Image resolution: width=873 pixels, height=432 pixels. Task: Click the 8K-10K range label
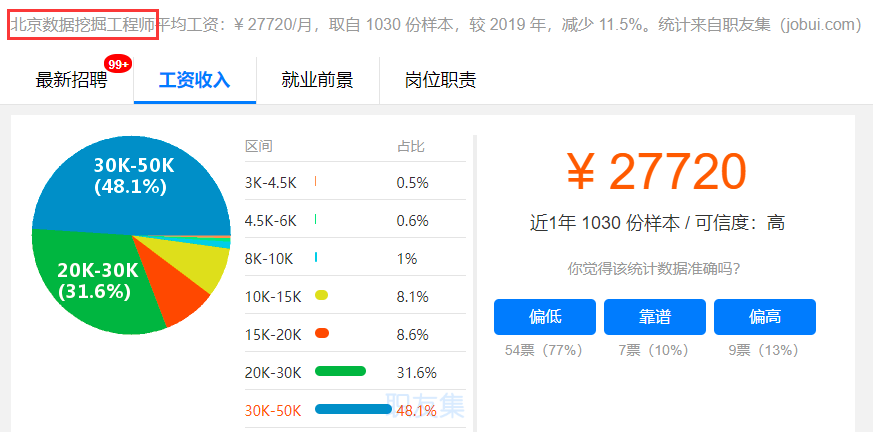(x=269, y=259)
